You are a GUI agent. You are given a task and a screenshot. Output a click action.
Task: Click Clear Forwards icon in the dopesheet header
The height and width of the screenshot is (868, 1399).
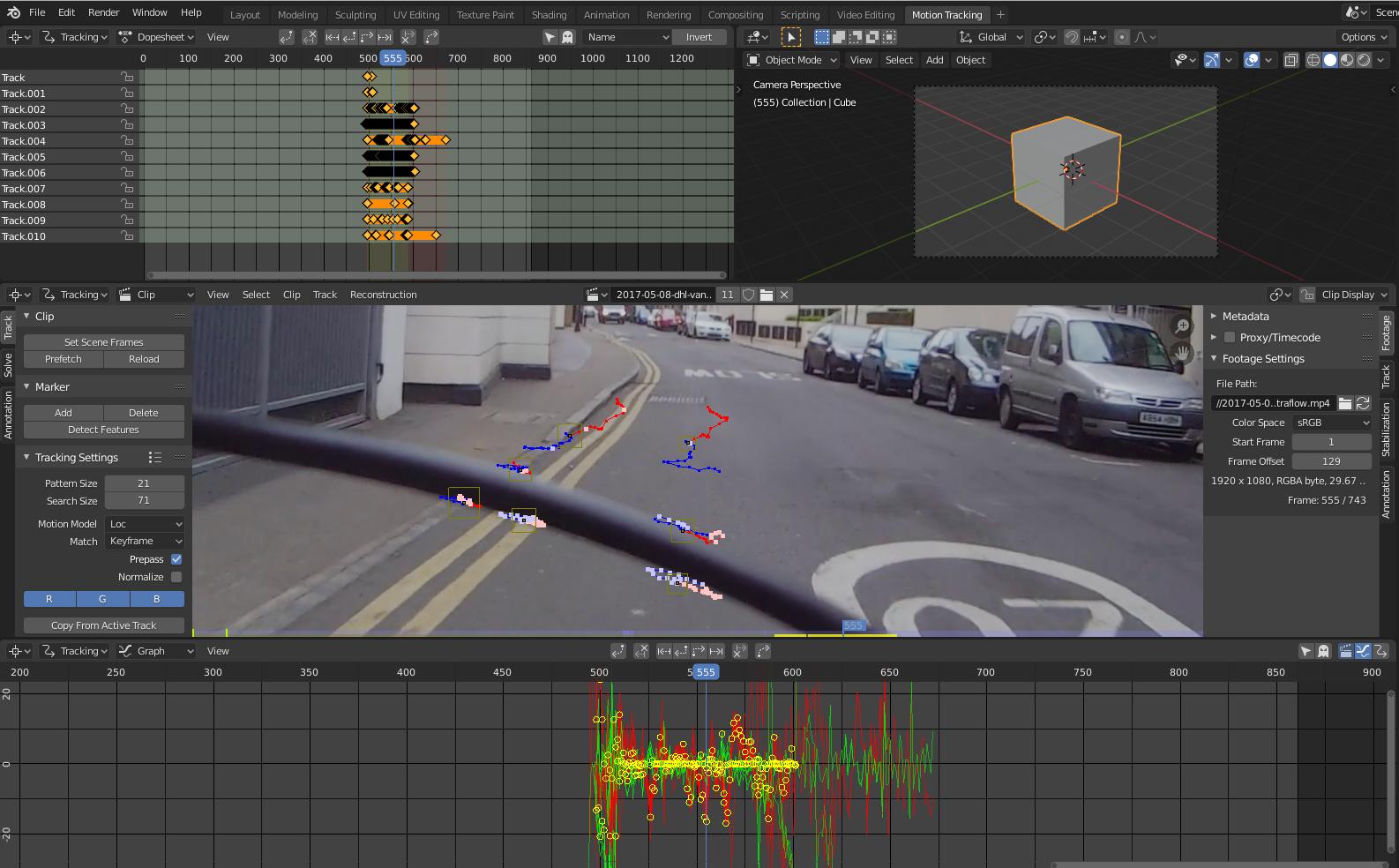tap(408, 37)
